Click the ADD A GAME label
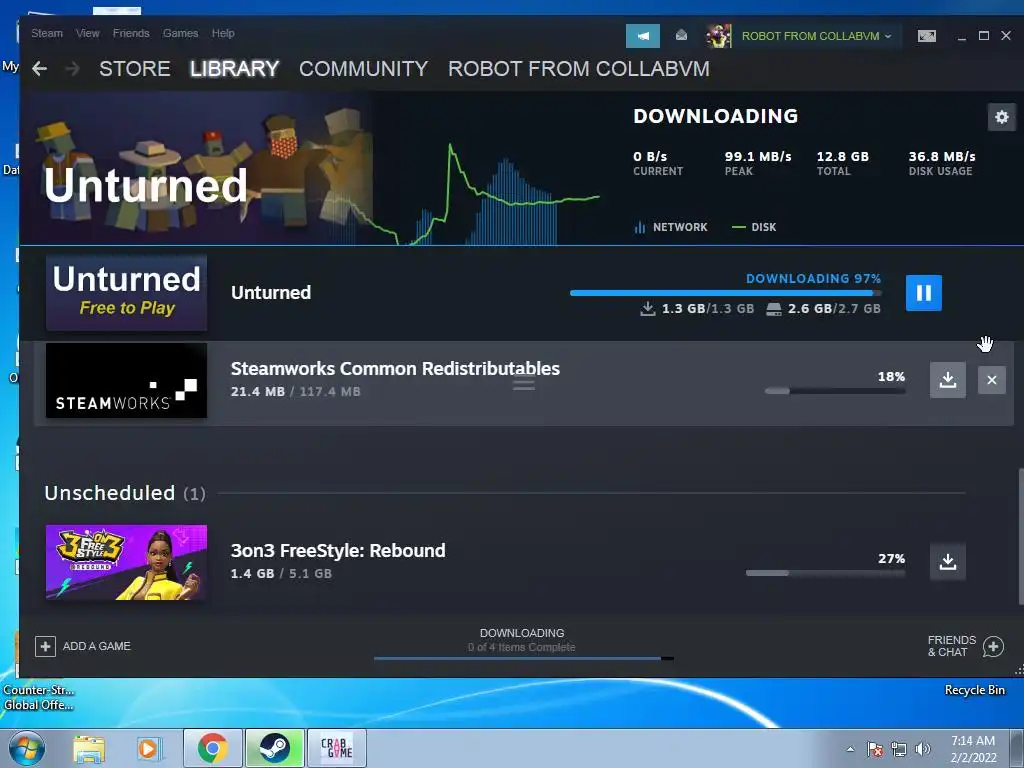Image resolution: width=1024 pixels, height=768 pixels. [97, 647]
